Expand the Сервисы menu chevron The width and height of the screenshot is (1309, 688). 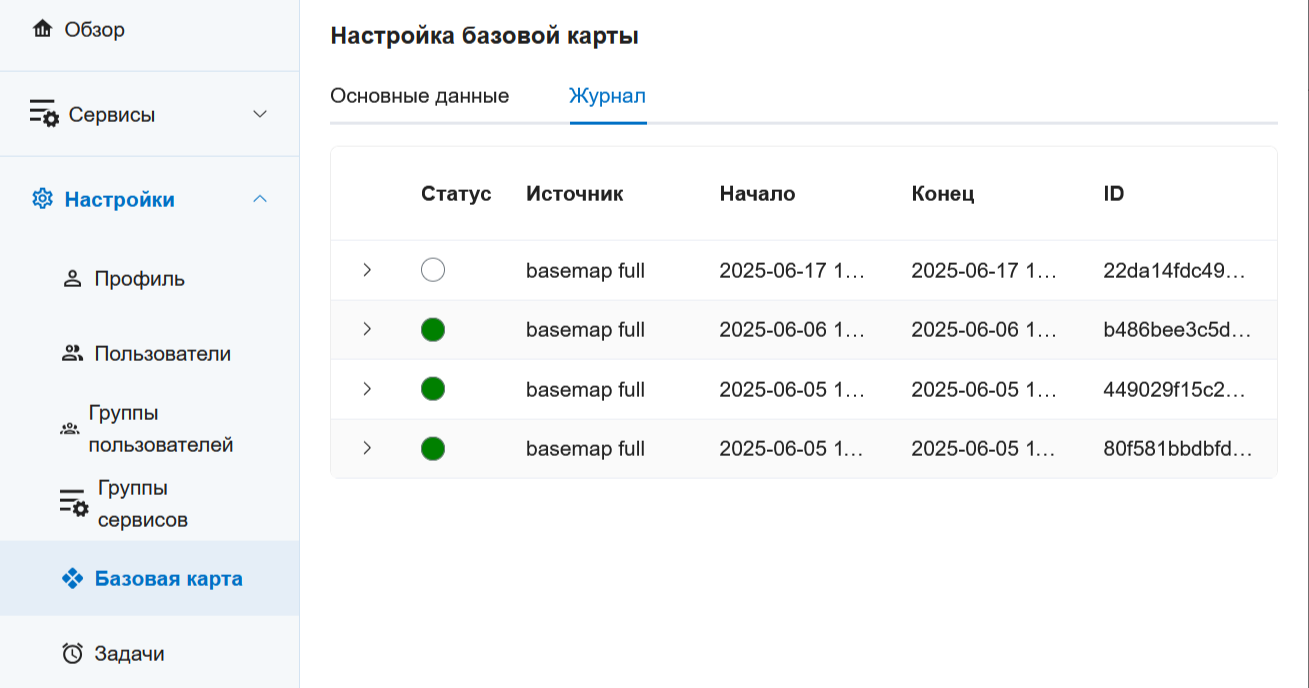pyautogui.click(x=260, y=114)
